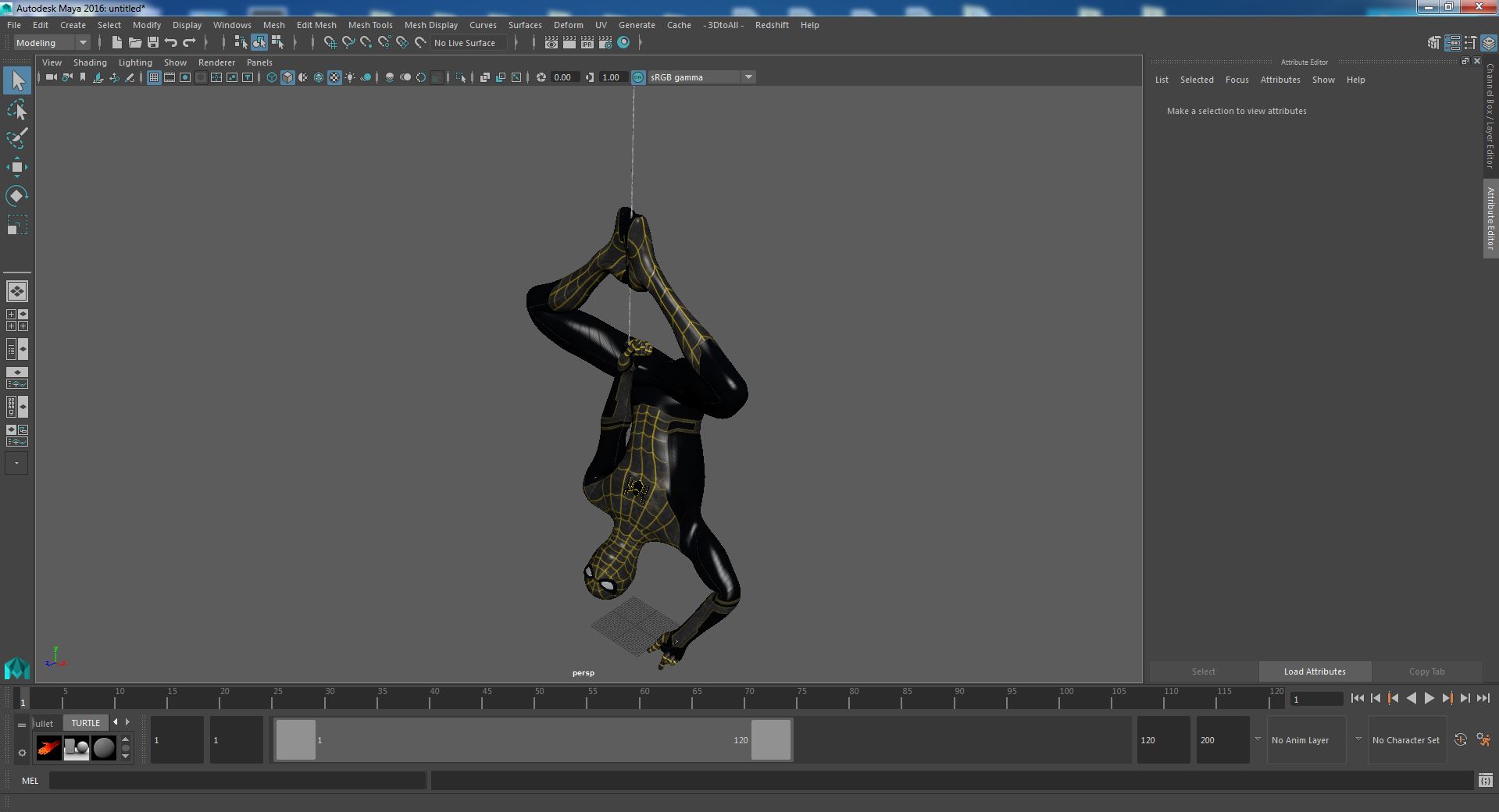Select by component type mode icon

pos(277,43)
